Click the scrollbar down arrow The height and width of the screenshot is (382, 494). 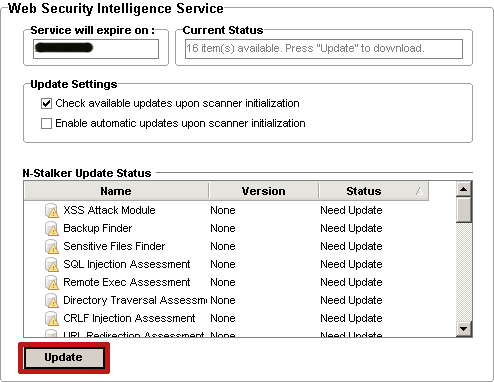coord(463,329)
